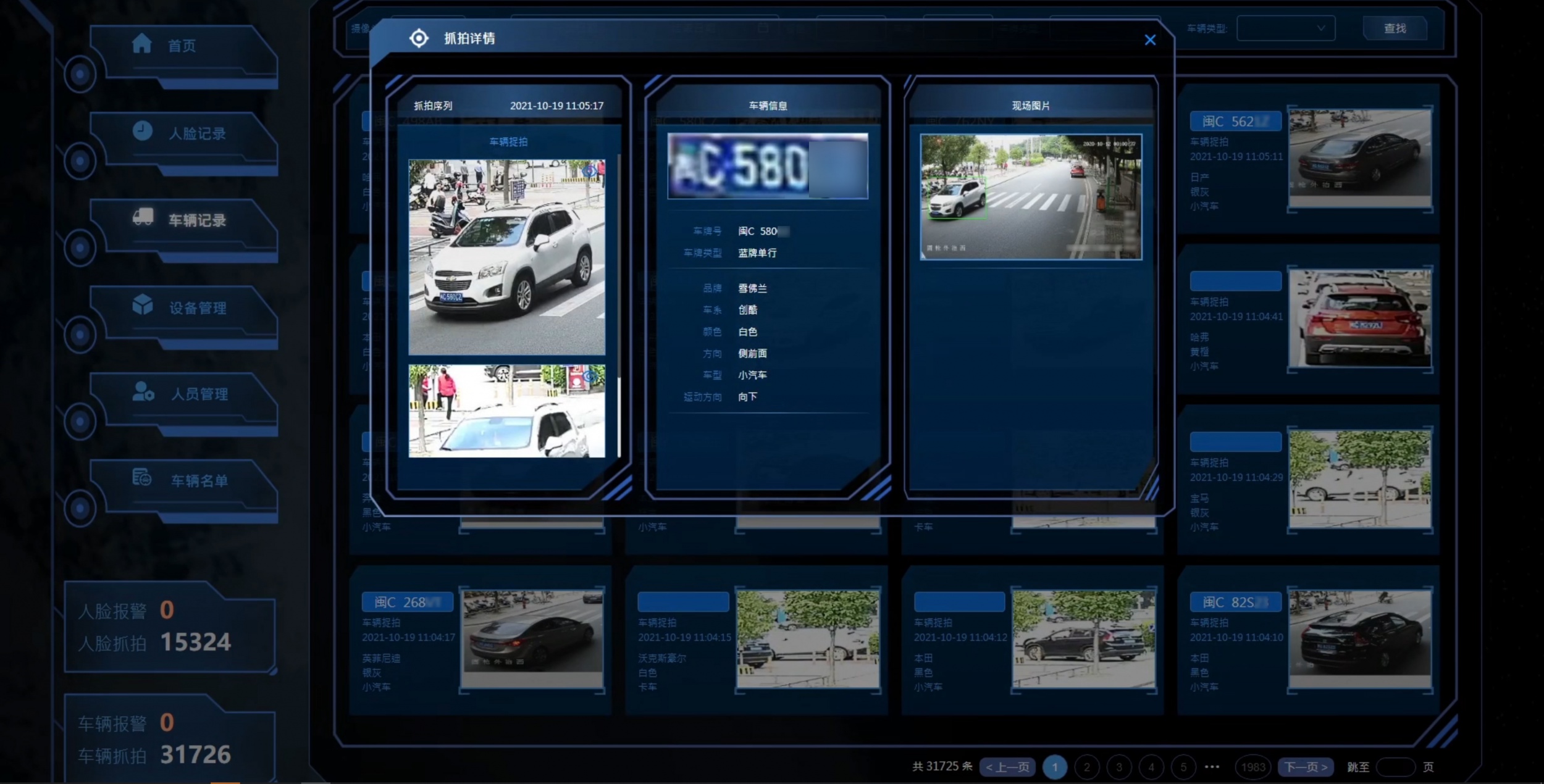The image size is (1544, 784).
Task: Close the 抓拍详情 dialog with X
Action: click(x=1150, y=40)
